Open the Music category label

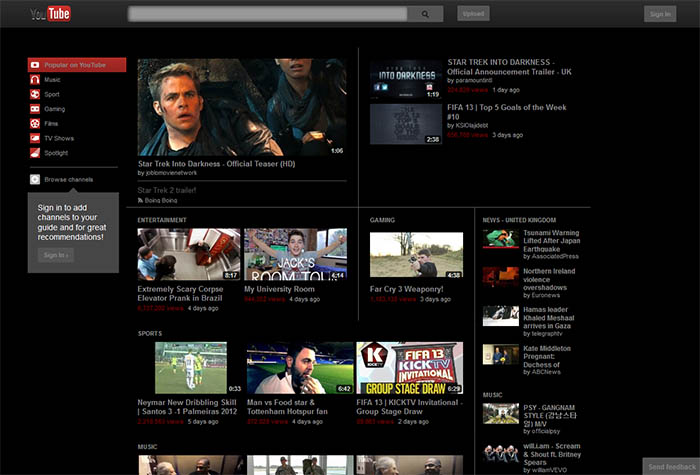[52, 79]
